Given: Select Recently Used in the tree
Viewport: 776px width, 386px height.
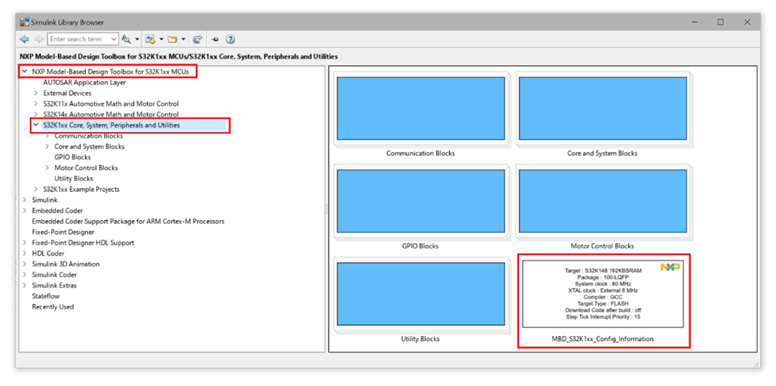Looking at the screenshot, I should (x=53, y=307).
